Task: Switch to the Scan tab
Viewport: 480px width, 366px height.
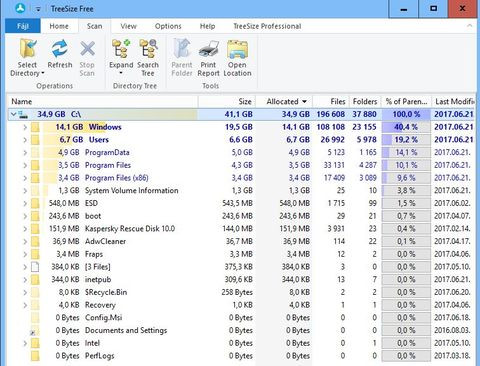Action: (x=94, y=26)
